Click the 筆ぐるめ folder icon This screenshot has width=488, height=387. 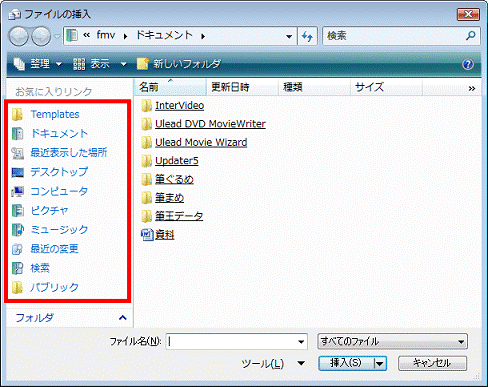pyautogui.click(x=146, y=180)
